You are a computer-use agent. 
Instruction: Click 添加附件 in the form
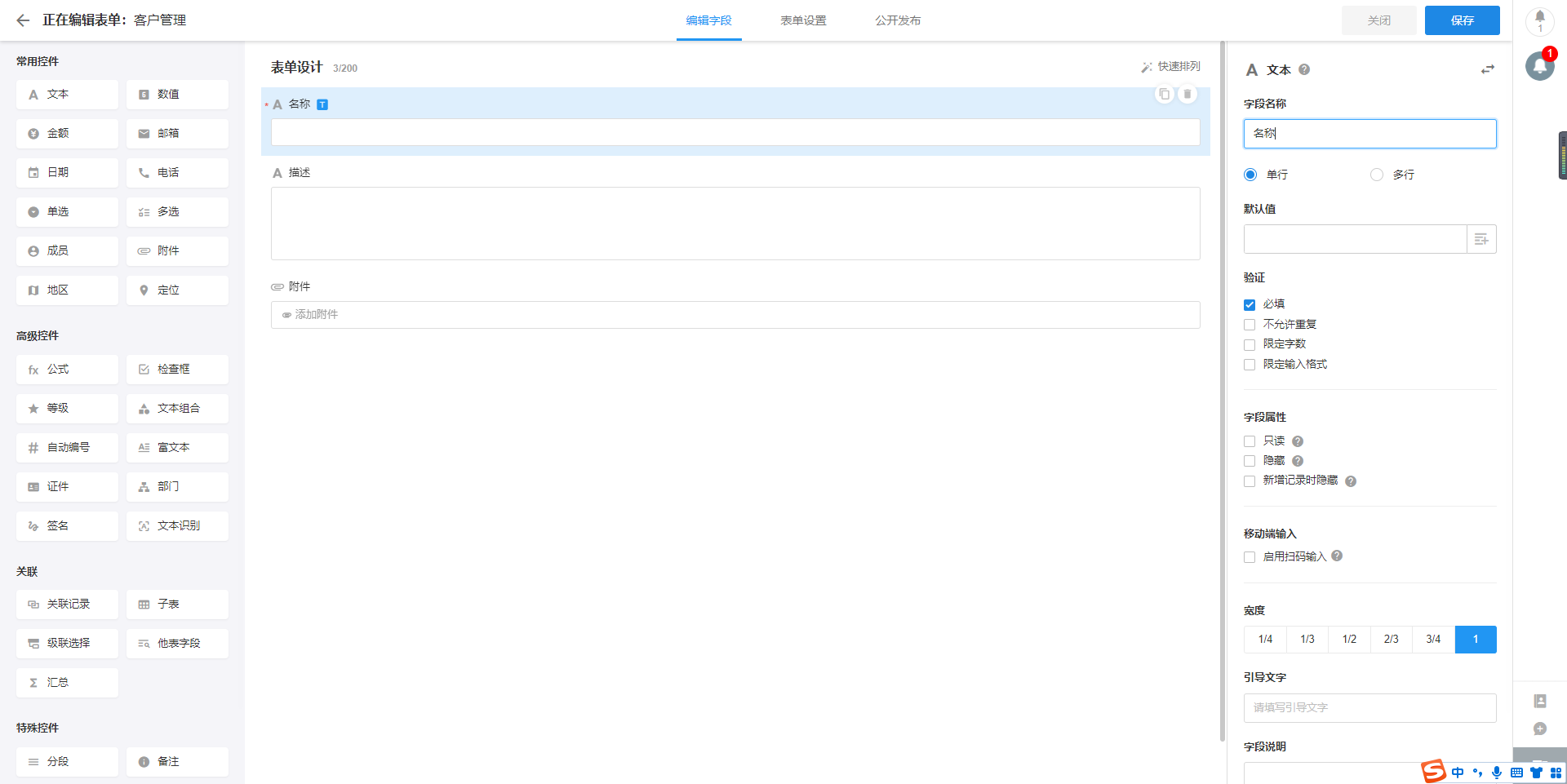tap(735, 315)
